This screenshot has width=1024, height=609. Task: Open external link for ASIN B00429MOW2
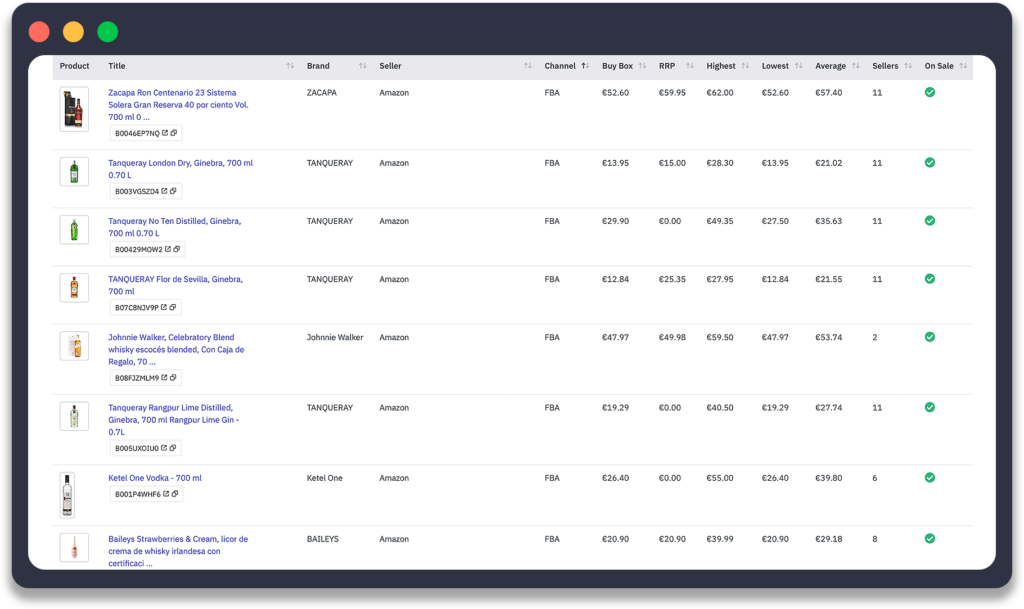point(168,249)
